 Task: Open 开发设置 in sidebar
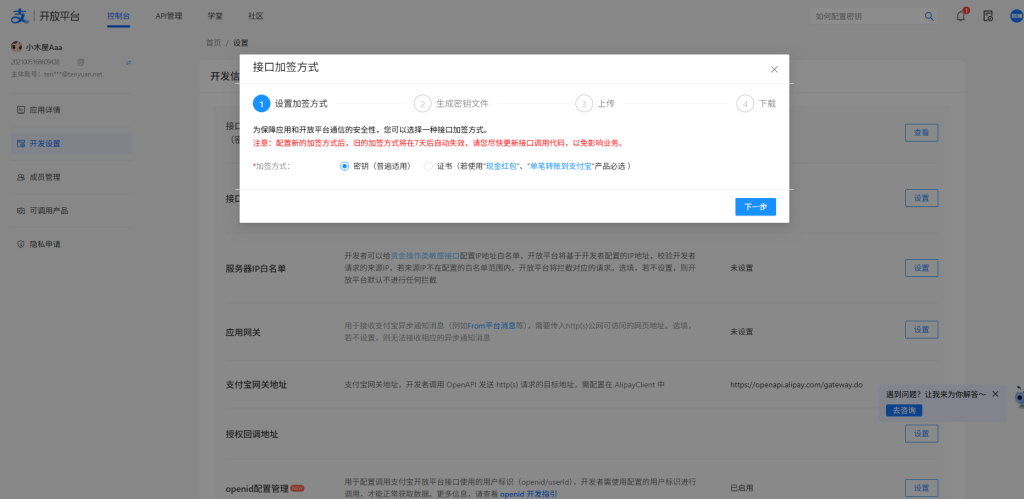pos(72,144)
